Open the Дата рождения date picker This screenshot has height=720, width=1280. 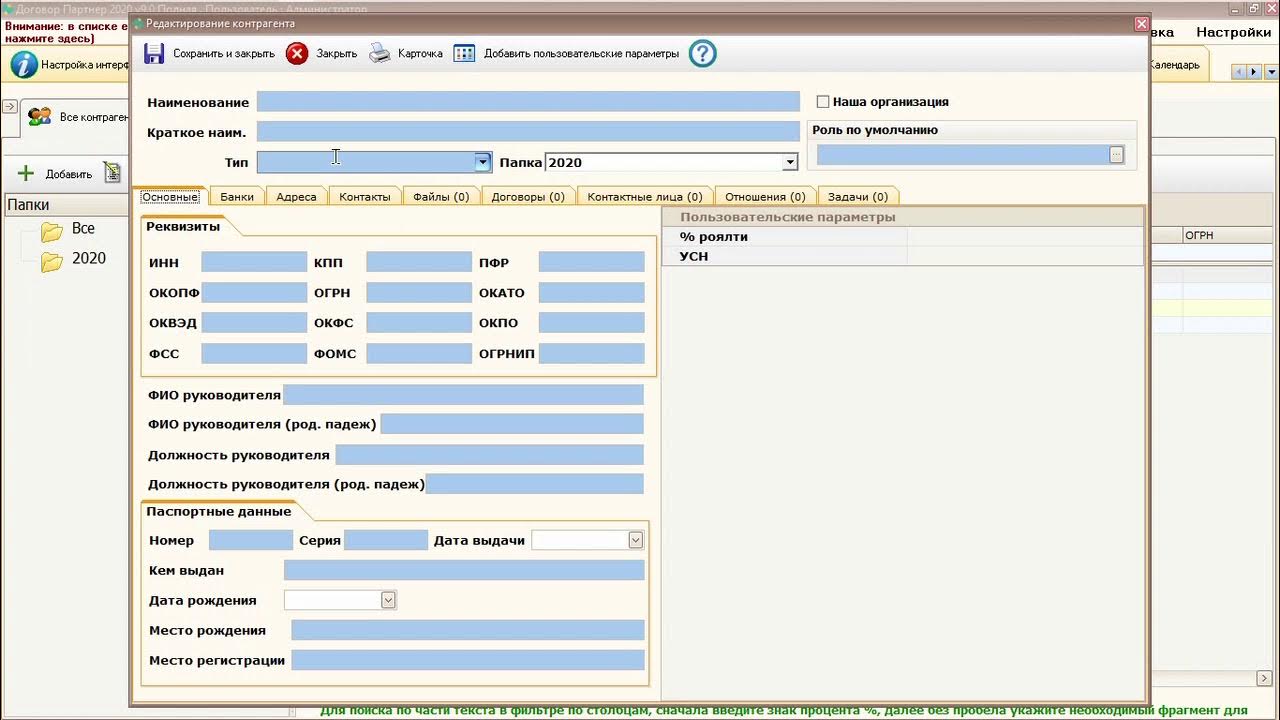[x=388, y=600]
